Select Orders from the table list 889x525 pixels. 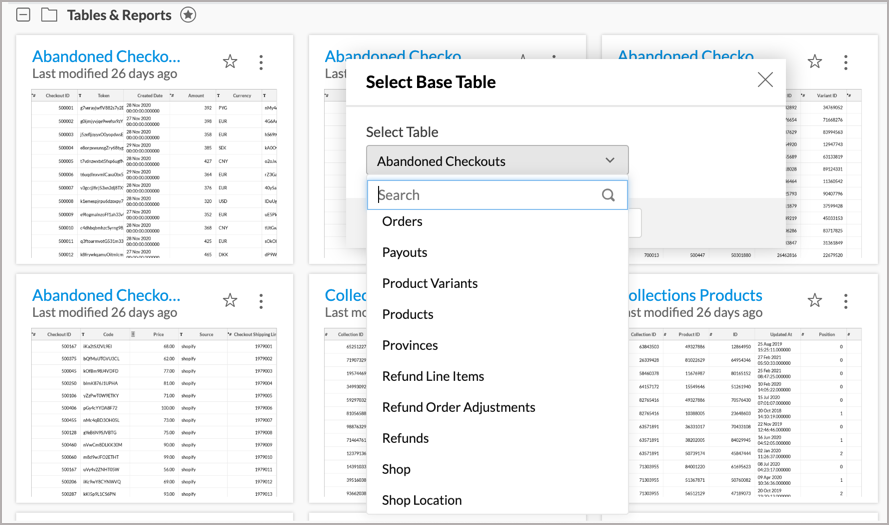click(402, 221)
